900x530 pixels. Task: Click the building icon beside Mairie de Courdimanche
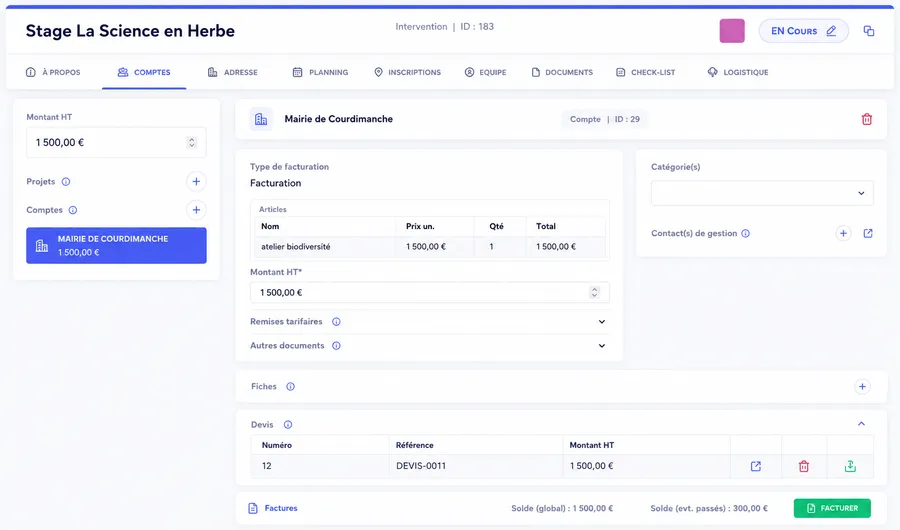point(261,119)
